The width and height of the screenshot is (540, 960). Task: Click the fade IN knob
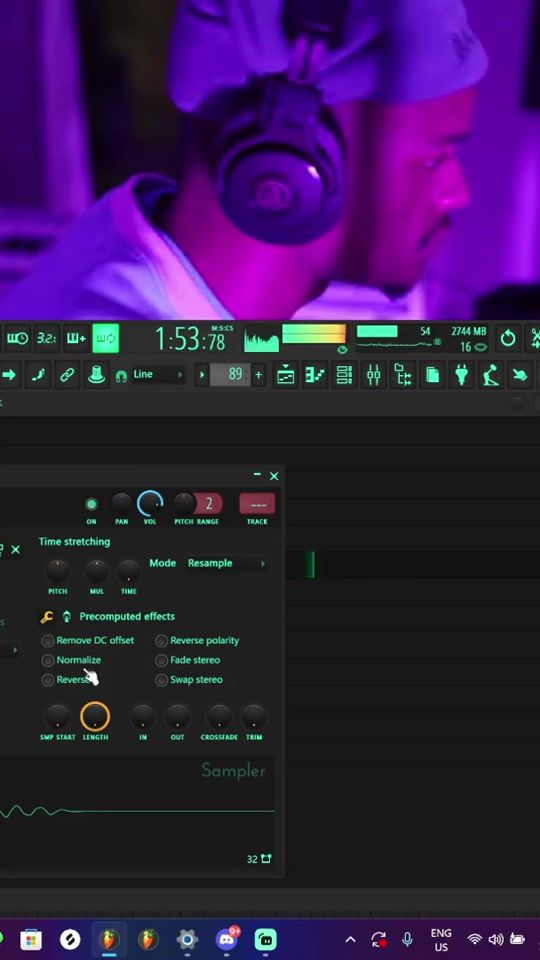pyautogui.click(x=143, y=716)
